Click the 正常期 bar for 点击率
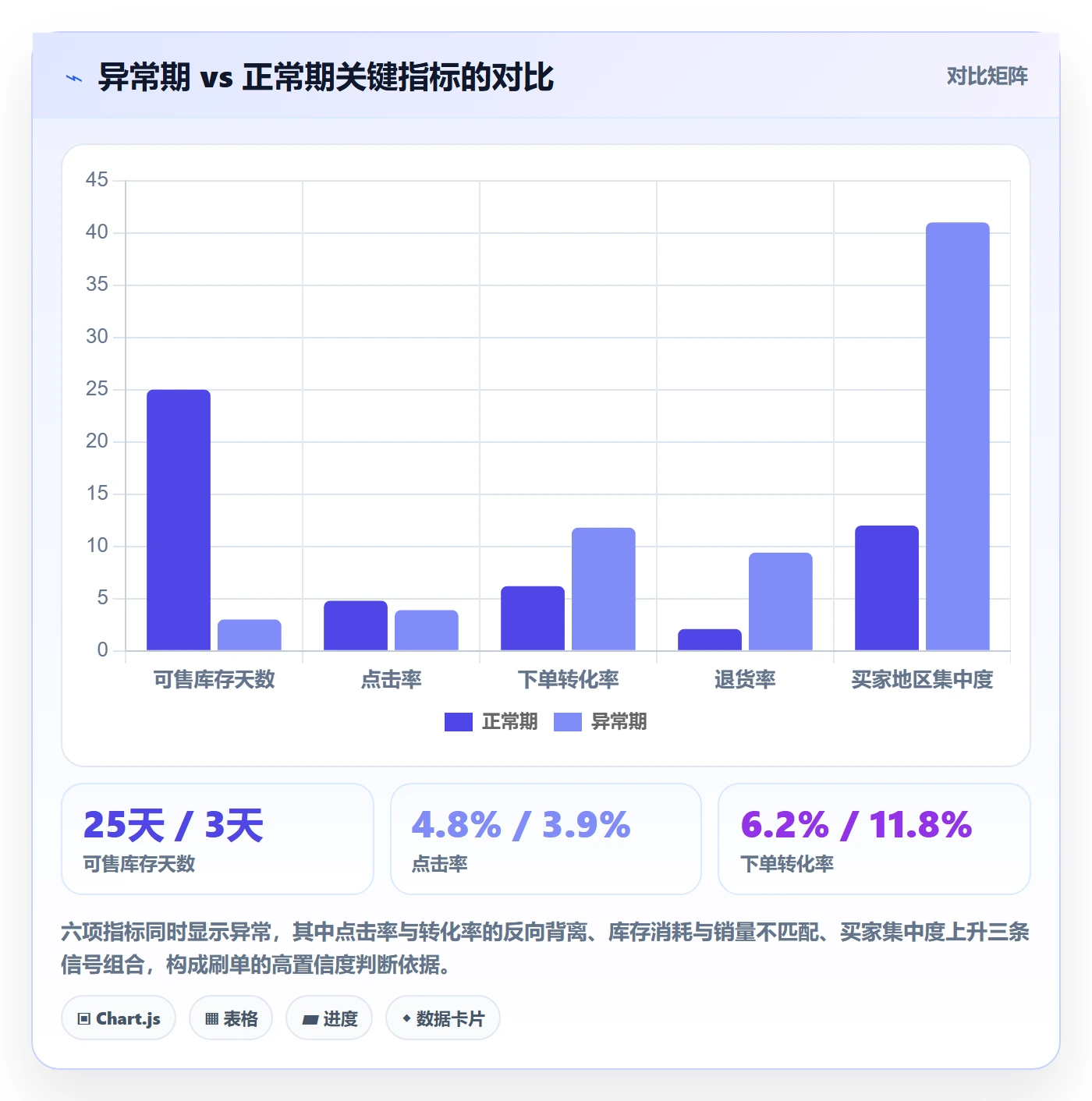The width and height of the screenshot is (1092, 1101). tap(356, 625)
